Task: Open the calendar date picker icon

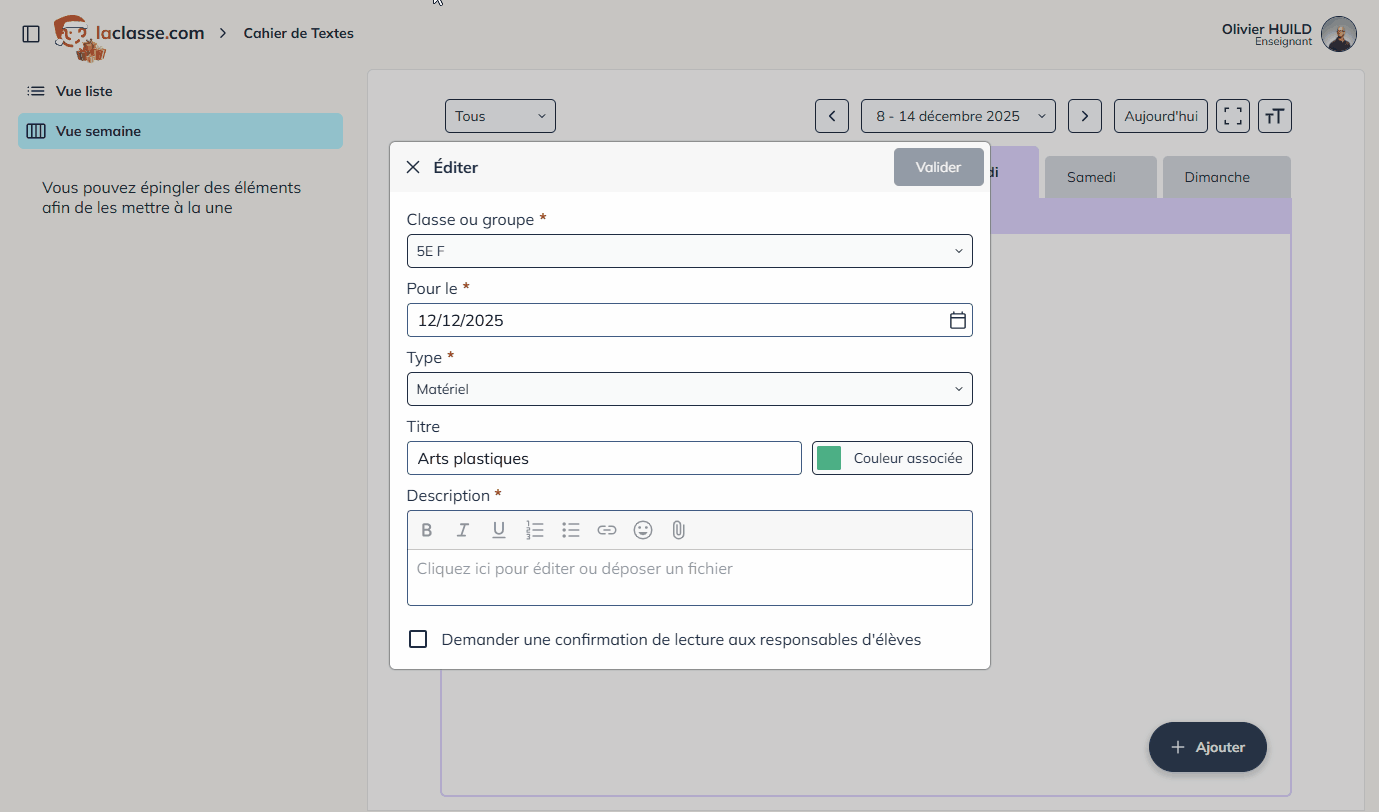Action: pyautogui.click(x=957, y=320)
